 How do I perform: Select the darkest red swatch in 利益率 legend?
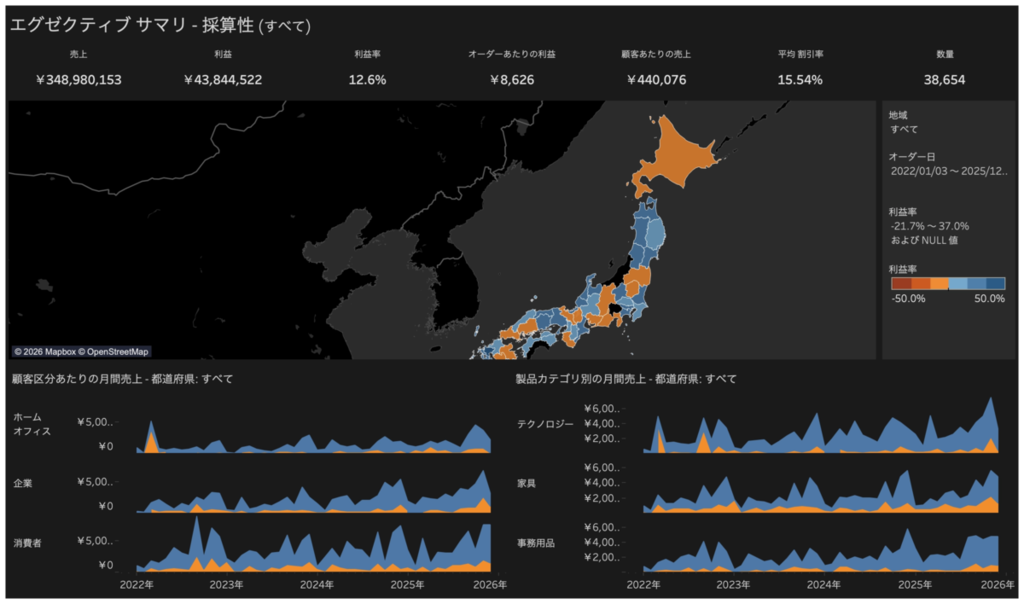901,283
